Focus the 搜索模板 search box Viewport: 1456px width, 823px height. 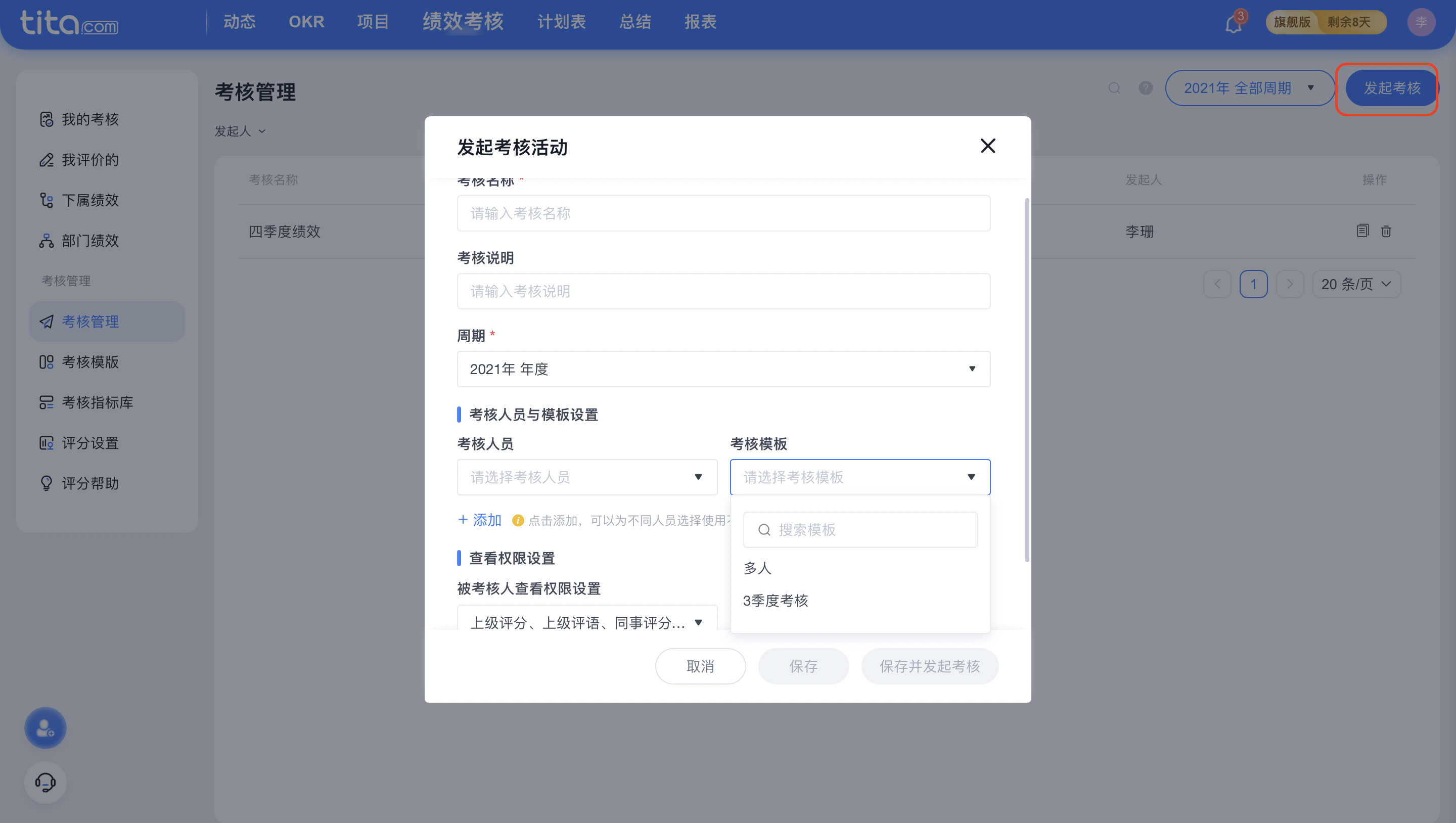coord(859,530)
